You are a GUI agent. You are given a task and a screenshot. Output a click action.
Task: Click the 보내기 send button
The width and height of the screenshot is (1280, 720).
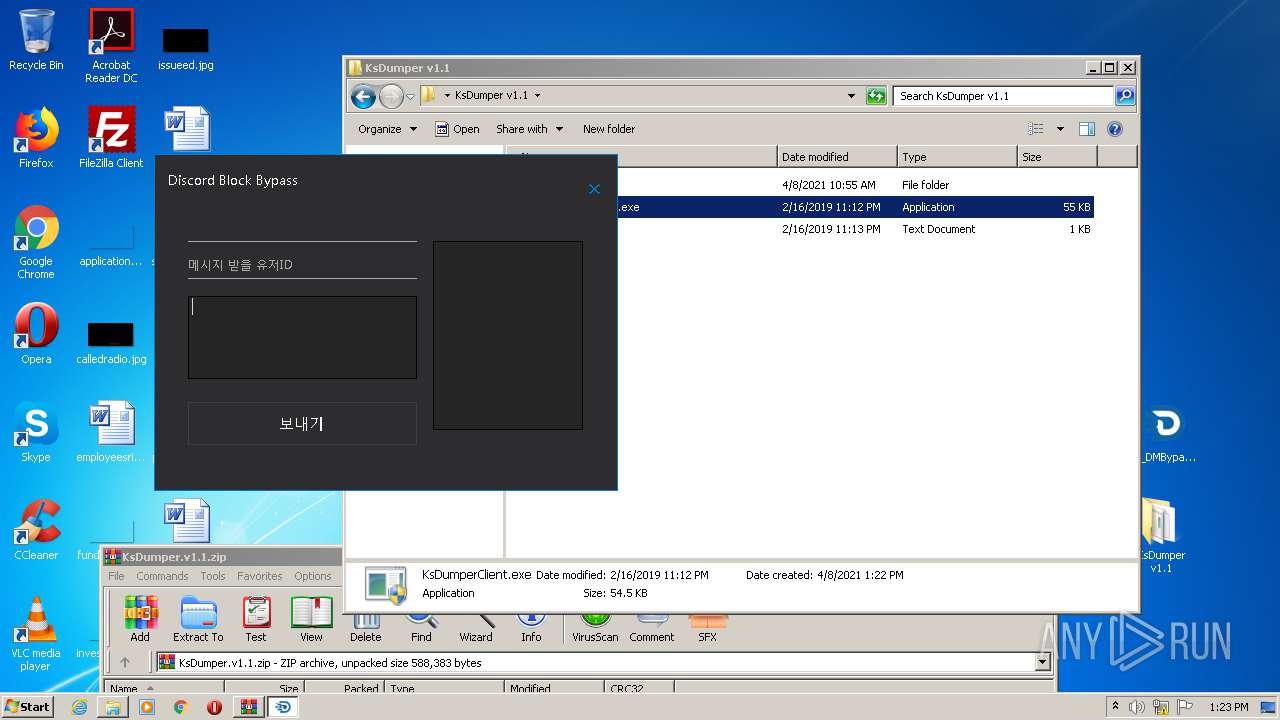click(x=302, y=423)
